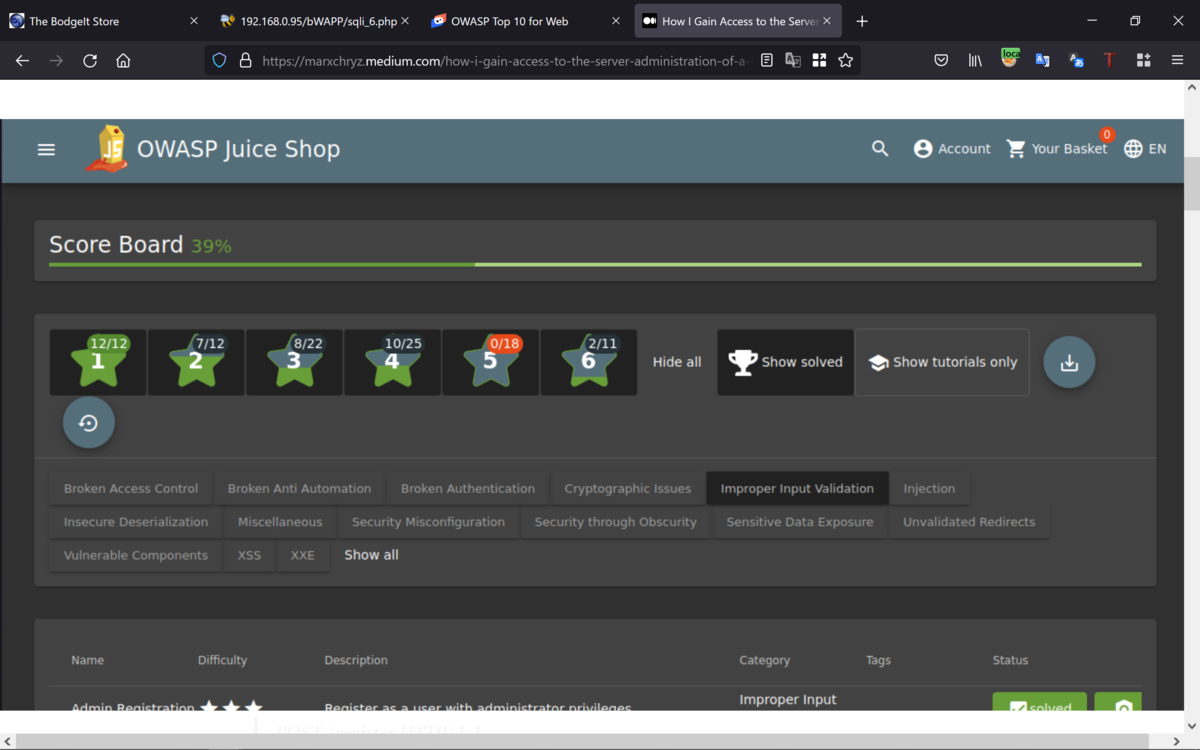Open Your Basket

click(x=1058, y=148)
